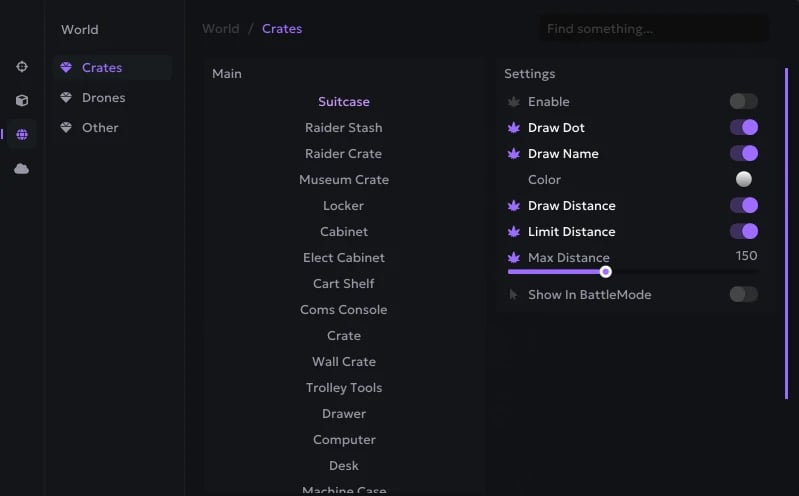Click the World breadcrumb link
The height and width of the screenshot is (496, 799).
click(220, 29)
